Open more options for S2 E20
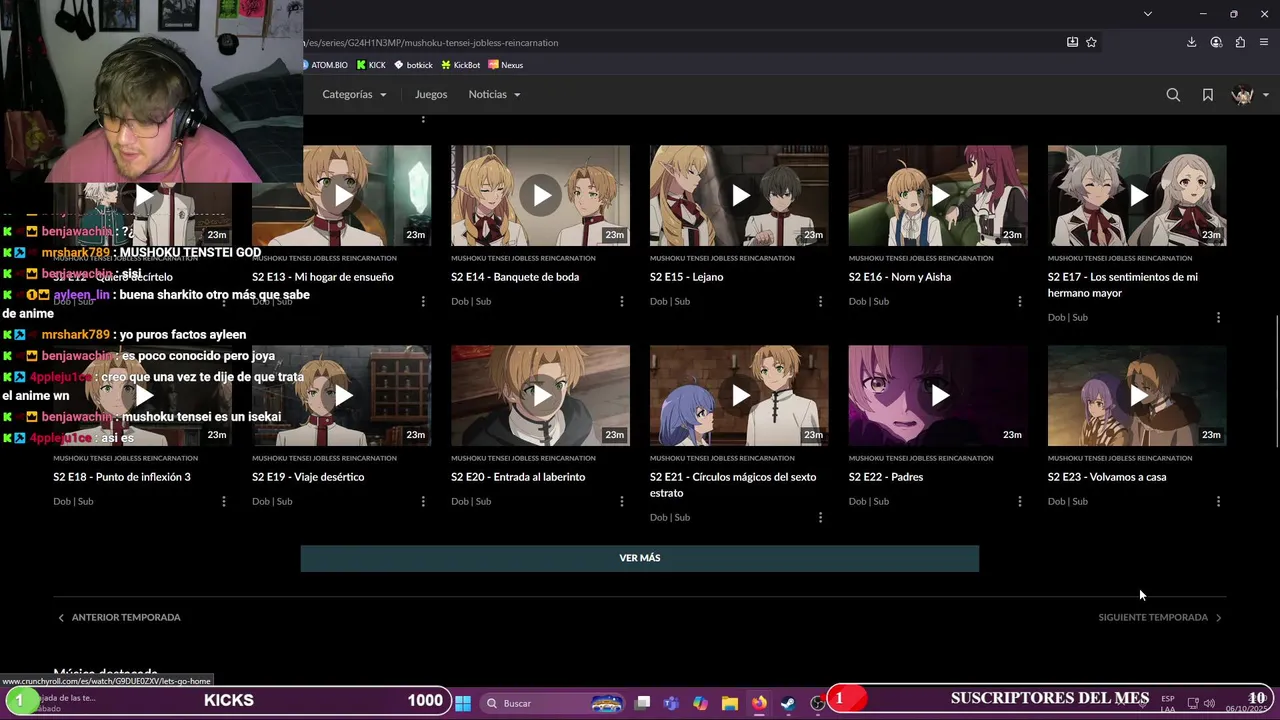 tap(622, 501)
